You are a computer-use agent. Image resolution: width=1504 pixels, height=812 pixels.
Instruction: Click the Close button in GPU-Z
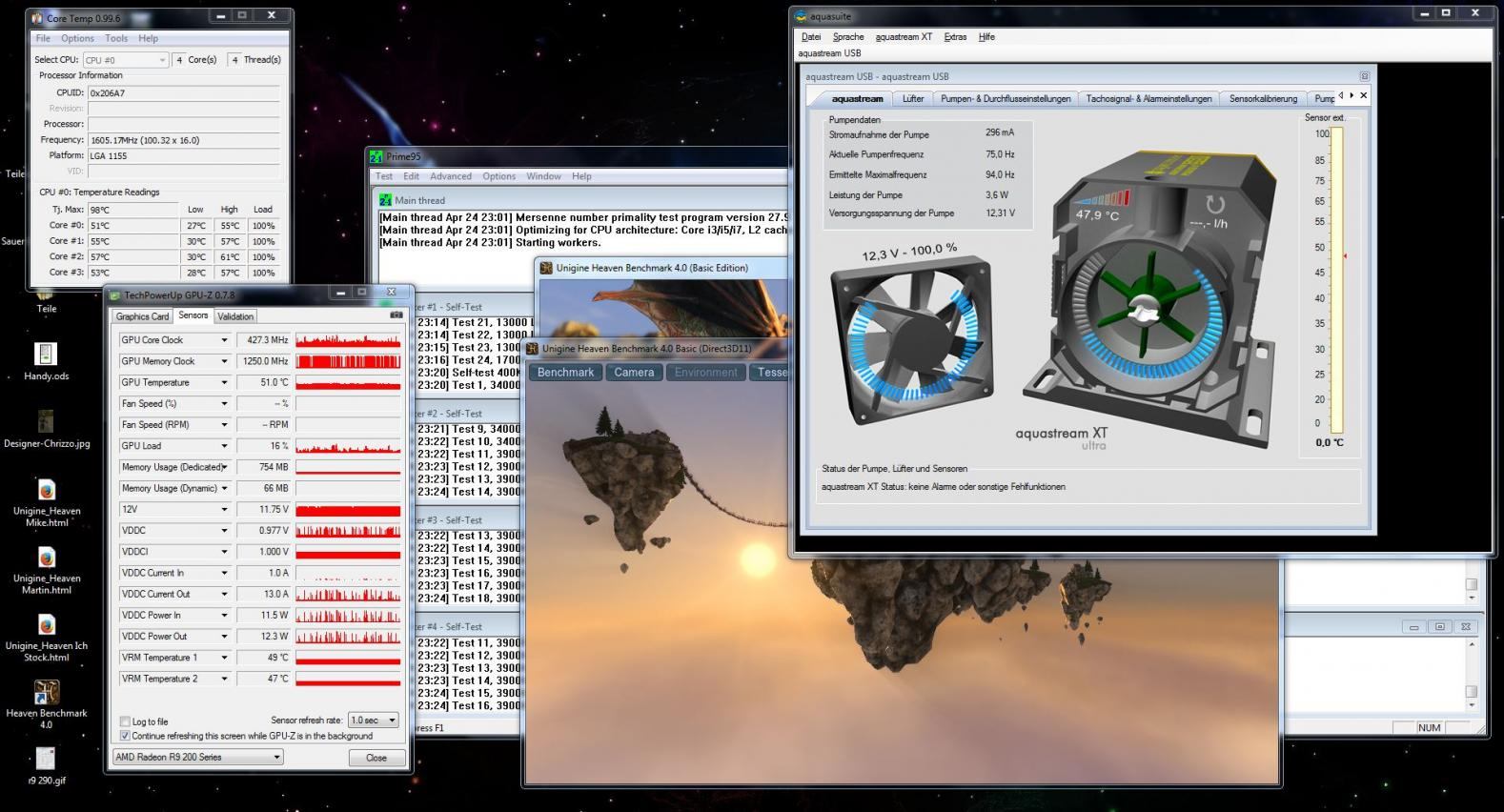click(376, 758)
